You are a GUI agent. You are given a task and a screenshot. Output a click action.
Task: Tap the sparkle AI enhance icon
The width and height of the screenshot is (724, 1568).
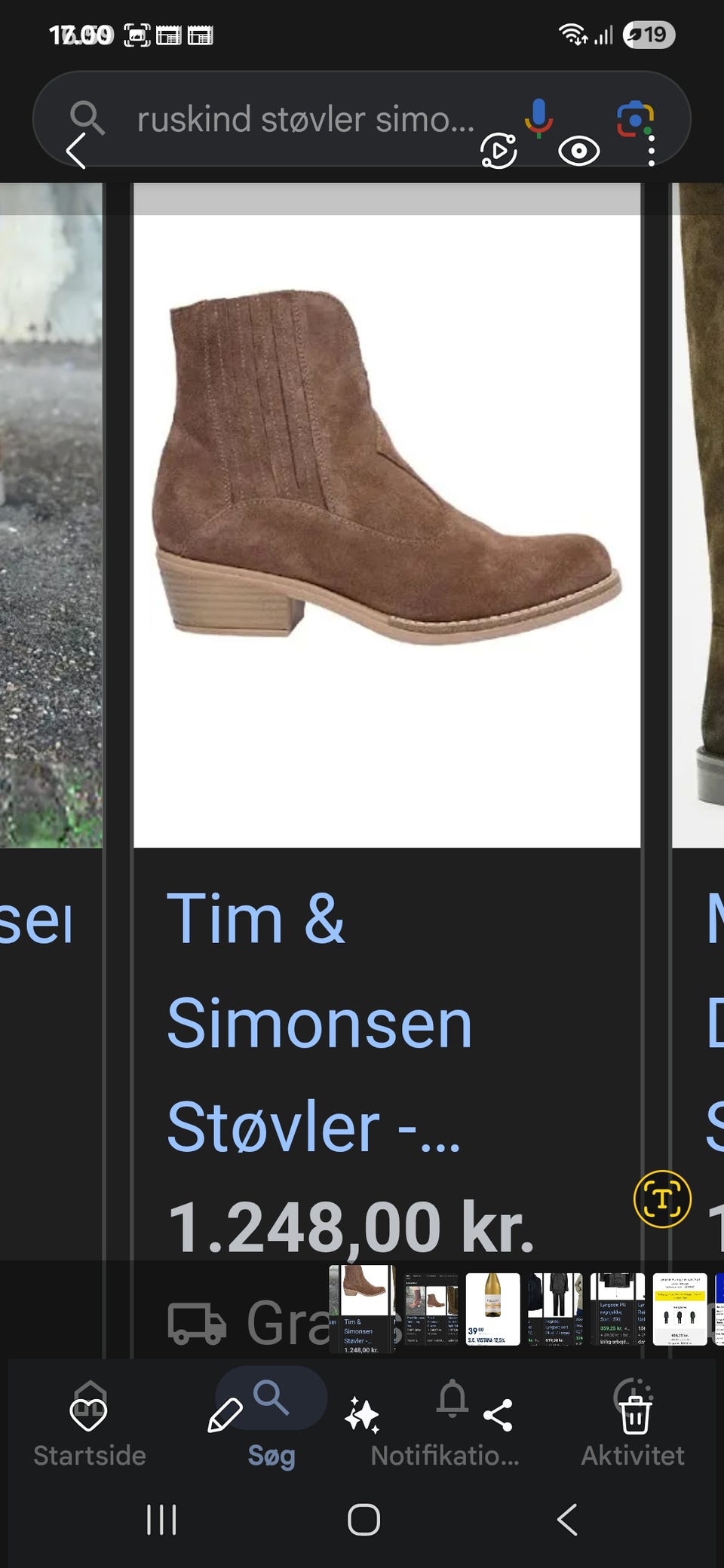click(x=362, y=1415)
